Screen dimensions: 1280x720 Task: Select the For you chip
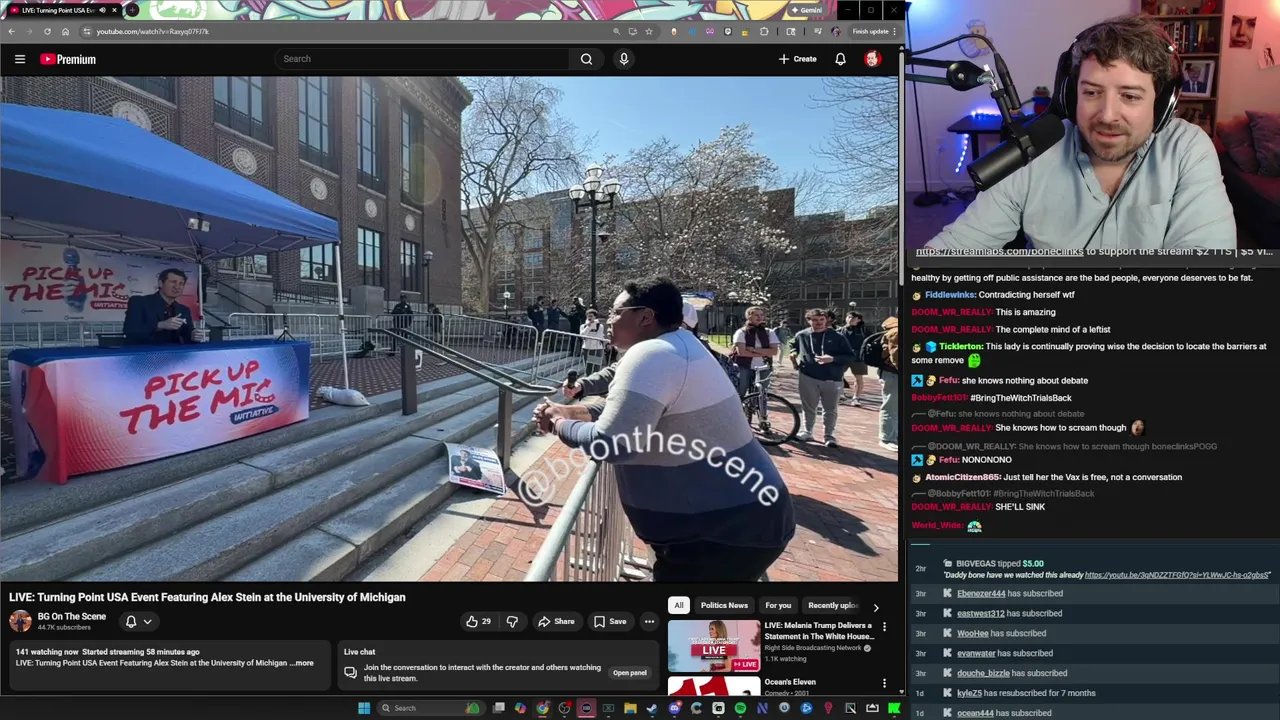pos(778,605)
